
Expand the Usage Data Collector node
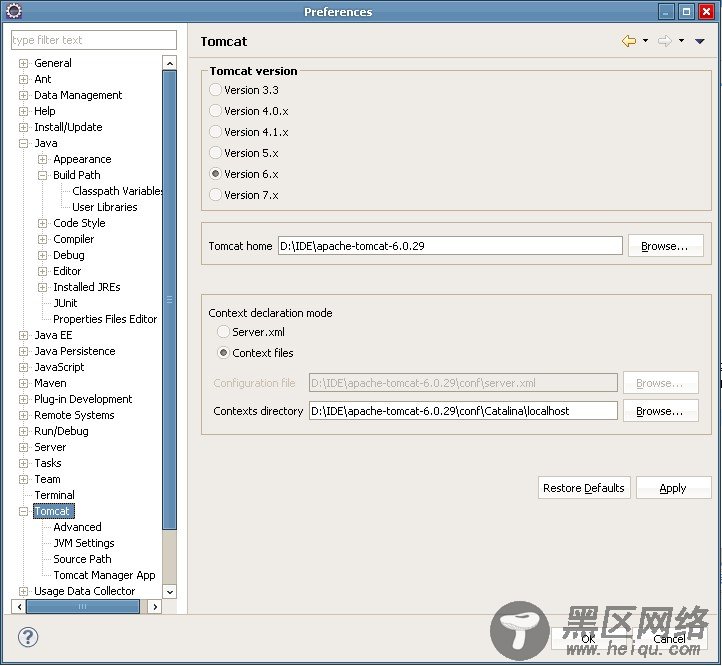tap(23, 591)
